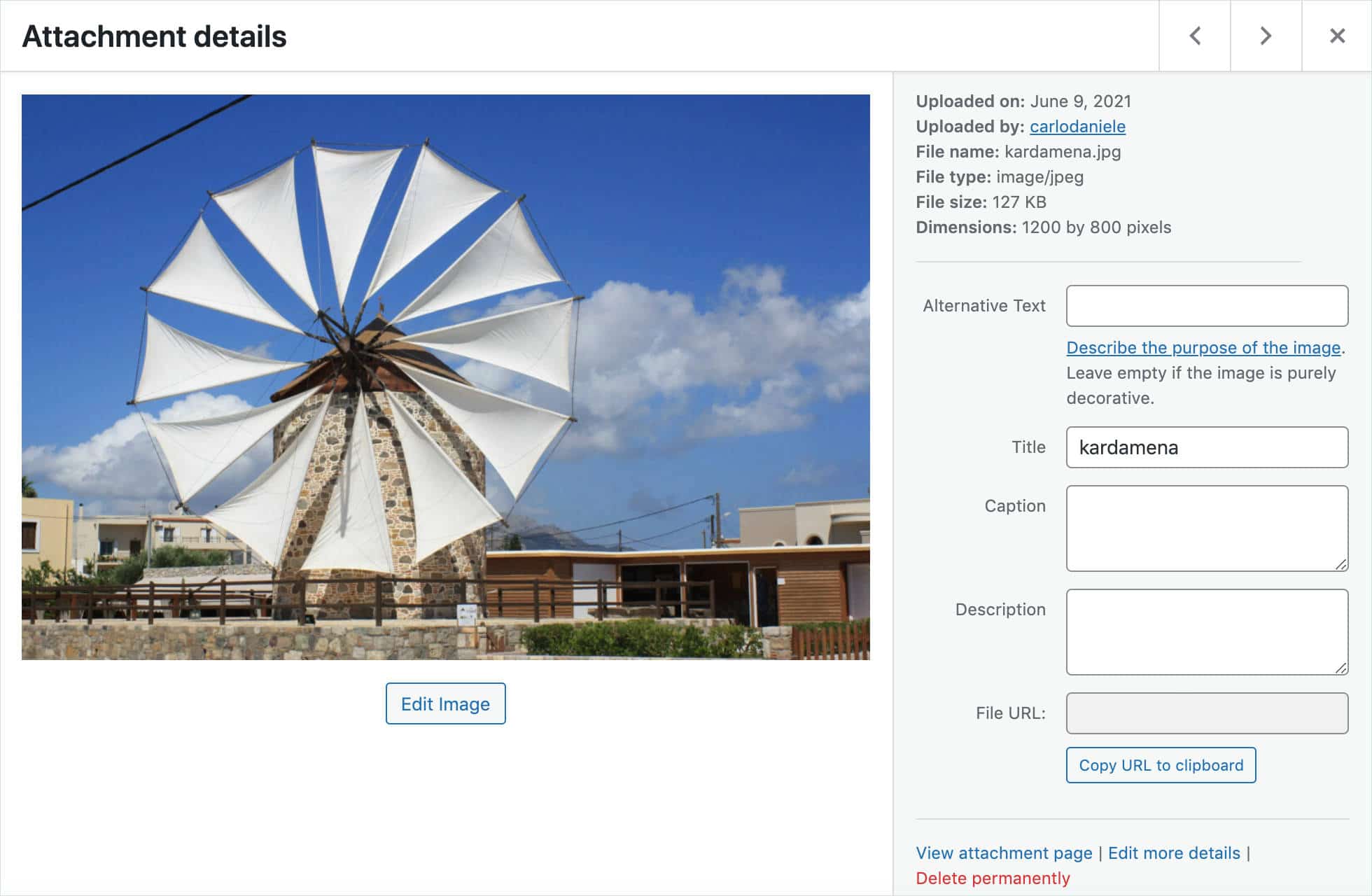Click the carlodaniele uploader profile link
The image size is (1372, 896).
(x=1077, y=126)
